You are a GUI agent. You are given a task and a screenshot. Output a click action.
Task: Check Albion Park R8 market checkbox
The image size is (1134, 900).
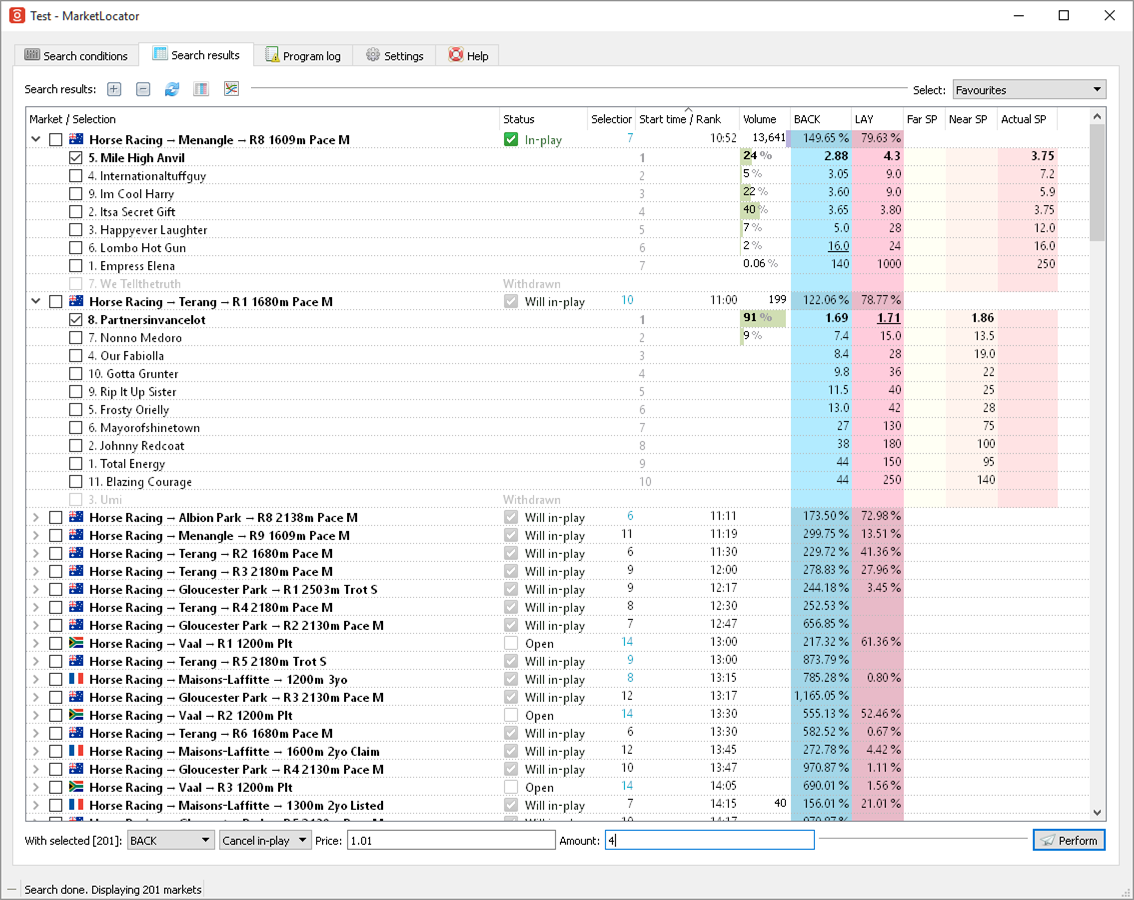coord(56,517)
